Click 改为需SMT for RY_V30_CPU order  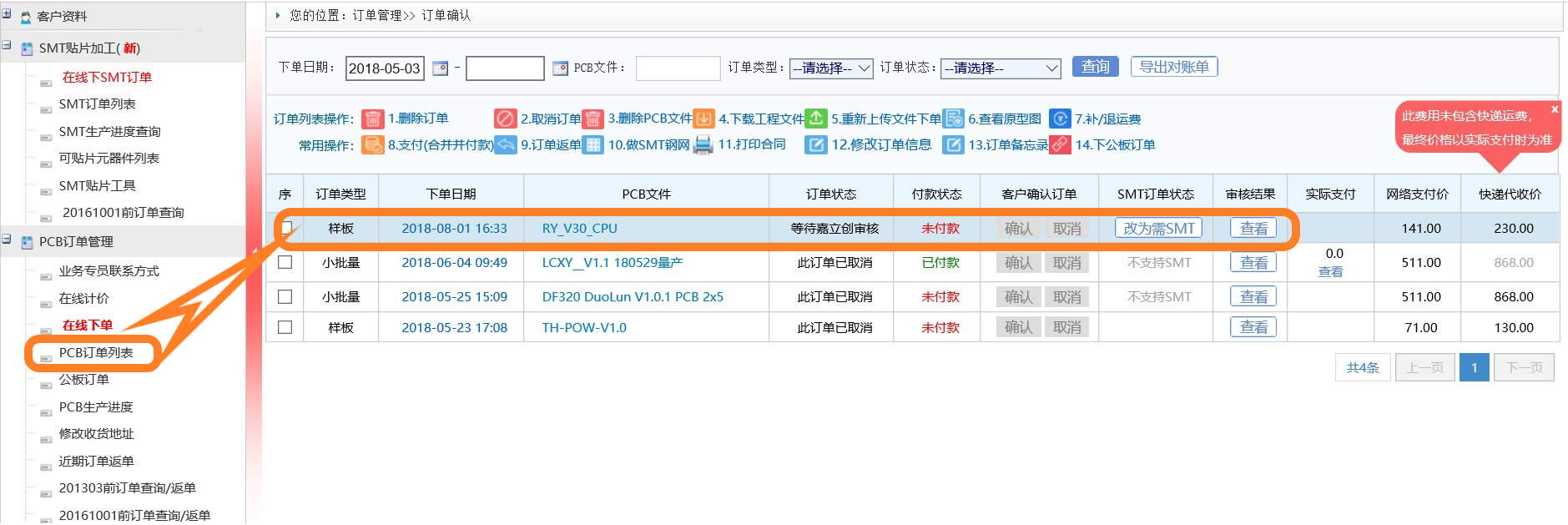(x=1158, y=228)
